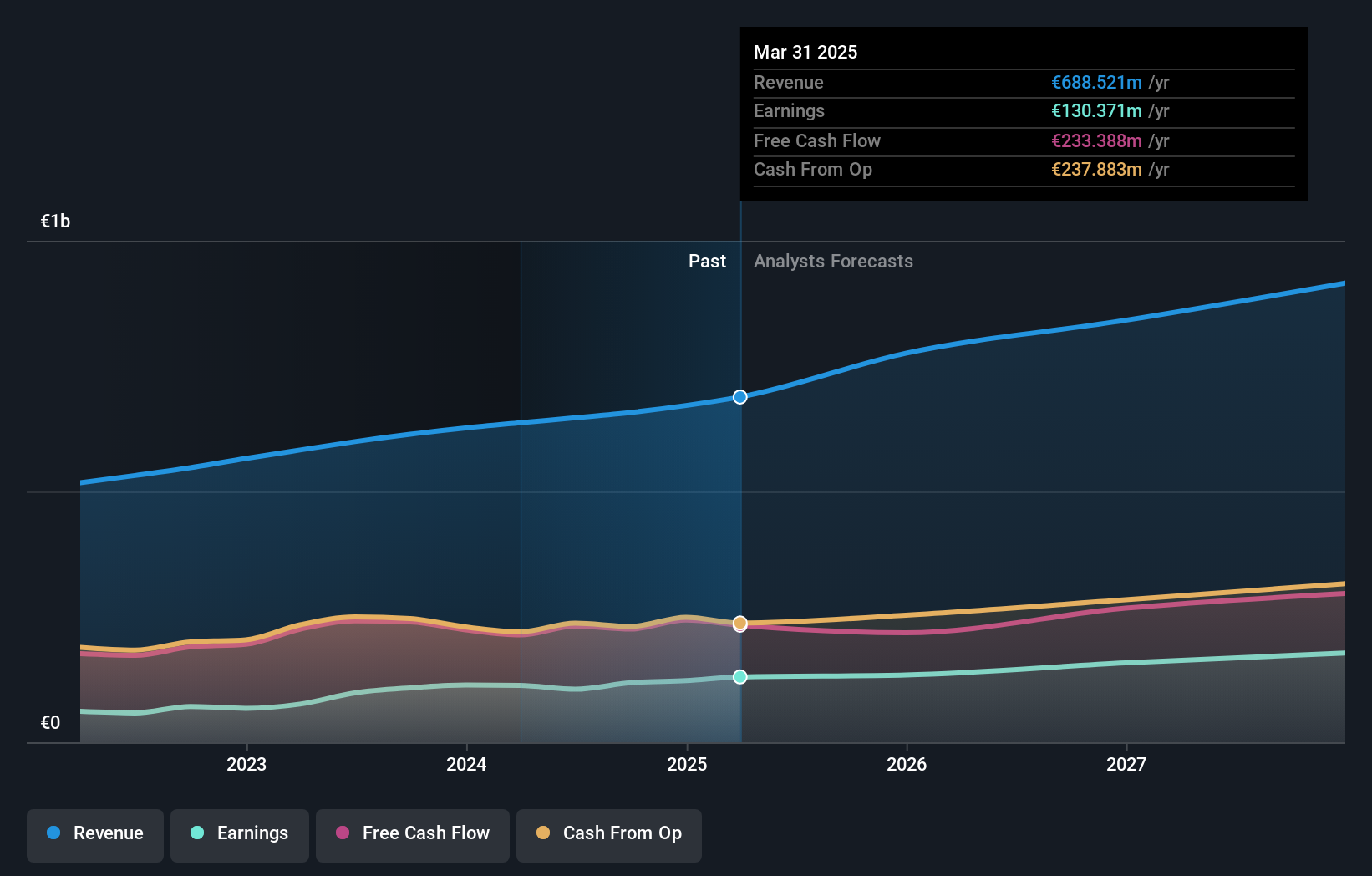
Task: Click the orange Cash From Op legend dot
Action: click(543, 833)
